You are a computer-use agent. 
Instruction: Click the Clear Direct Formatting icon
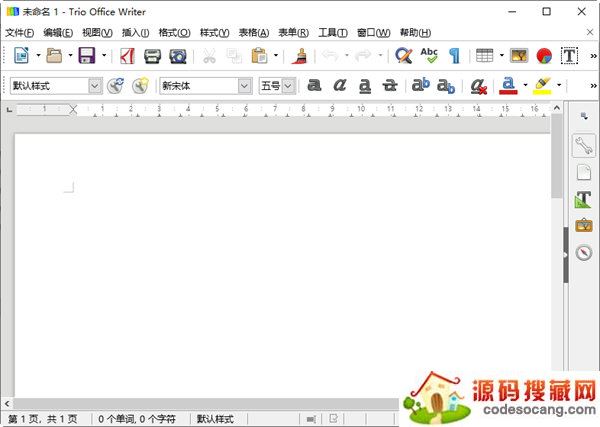point(478,86)
